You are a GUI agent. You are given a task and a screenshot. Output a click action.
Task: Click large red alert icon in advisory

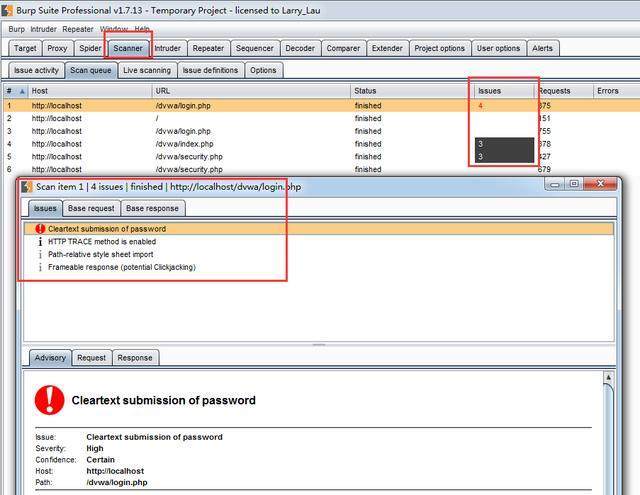[x=49, y=400]
